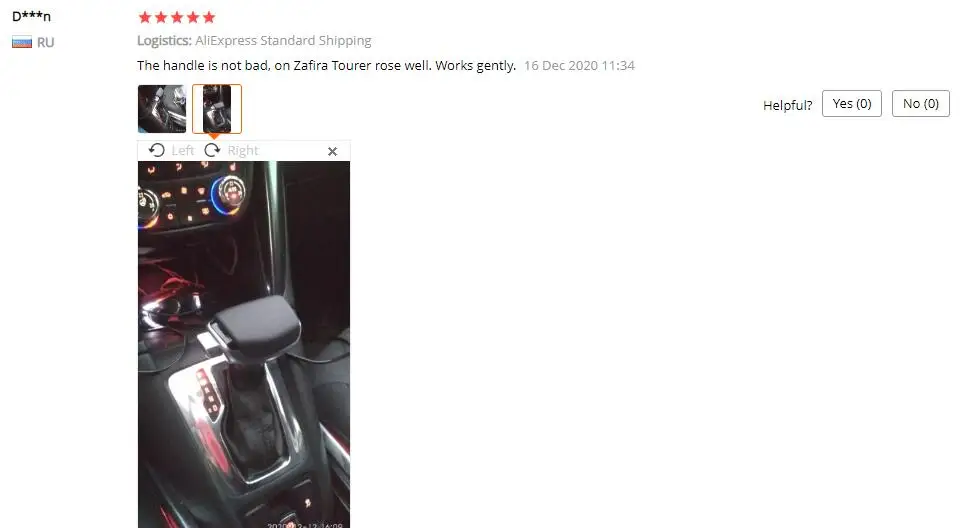Click the fifth red star
Screen dimensions: 964x528
tap(209, 17)
